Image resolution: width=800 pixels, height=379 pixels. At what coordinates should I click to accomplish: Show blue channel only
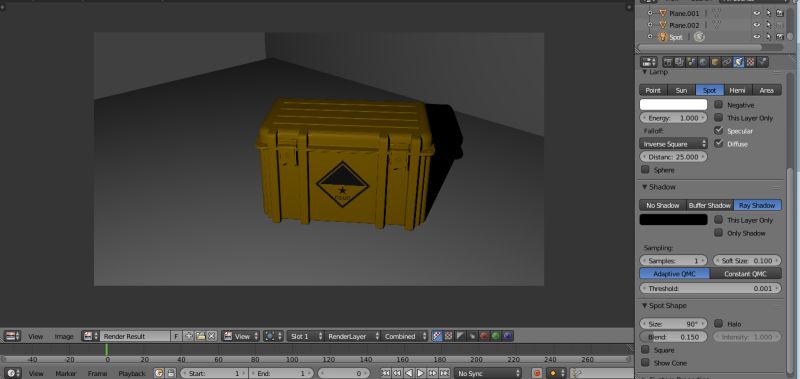pyautogui.click(x=507, y=336)
